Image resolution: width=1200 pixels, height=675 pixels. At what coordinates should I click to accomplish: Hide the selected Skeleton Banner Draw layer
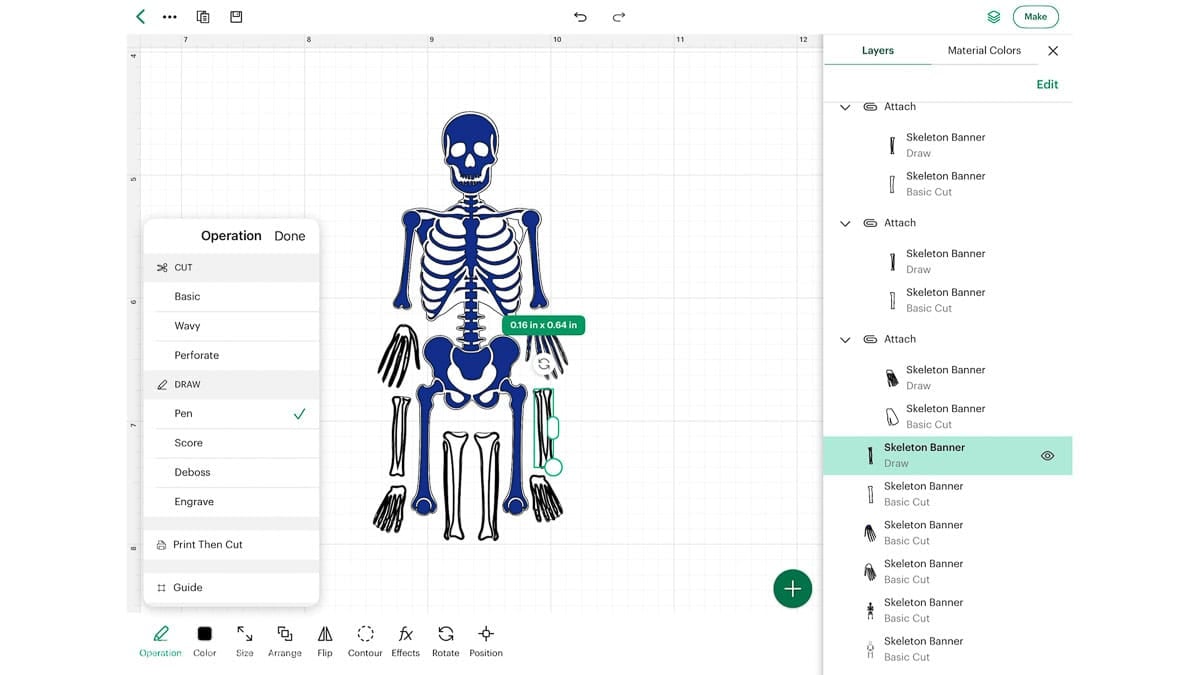[x=1047, y=456]
